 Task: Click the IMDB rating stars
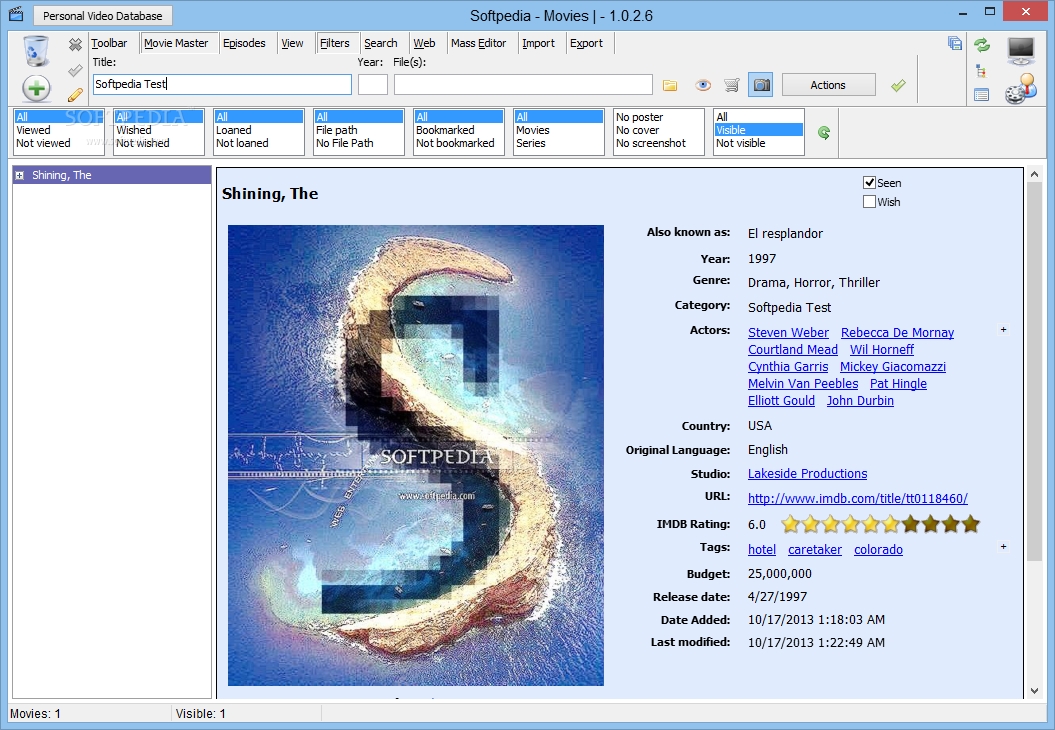pos(880,523)
